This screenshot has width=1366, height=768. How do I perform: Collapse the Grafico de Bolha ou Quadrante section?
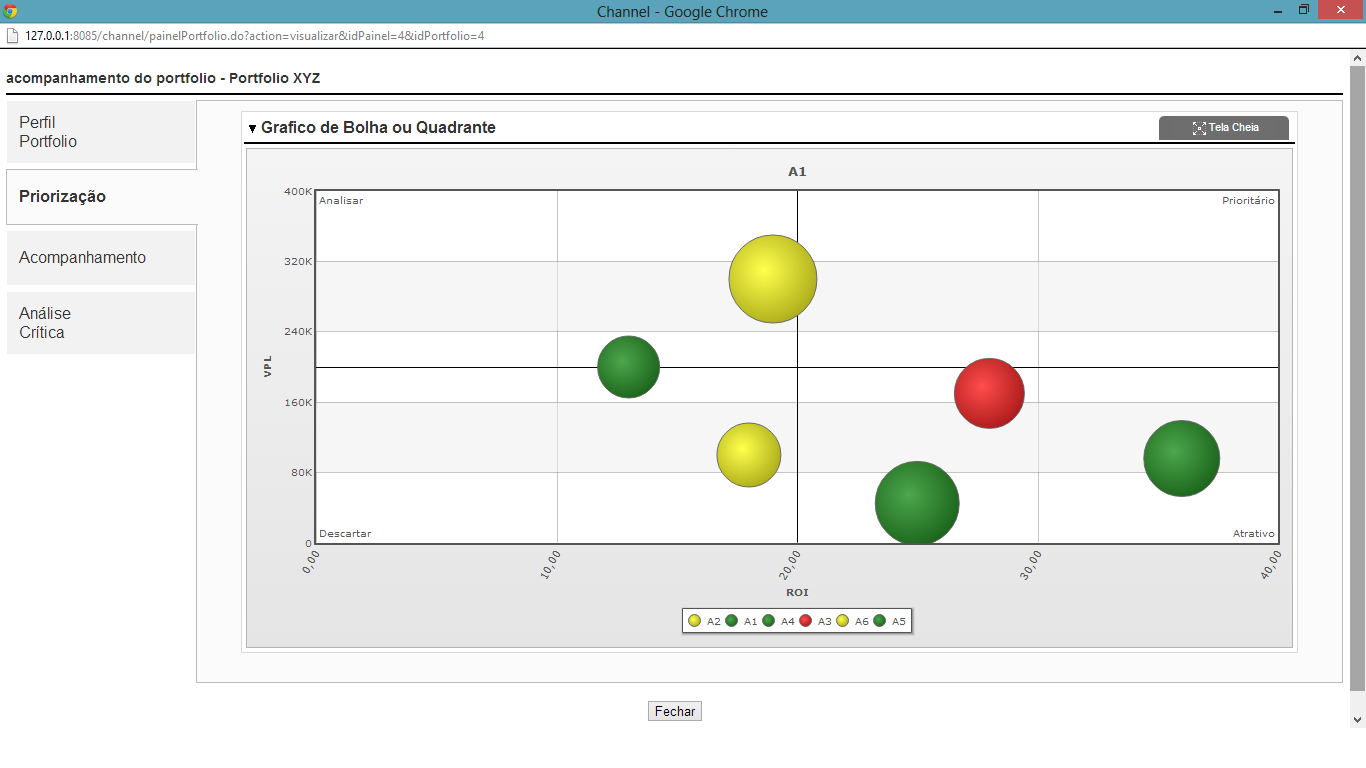[252, 129]
